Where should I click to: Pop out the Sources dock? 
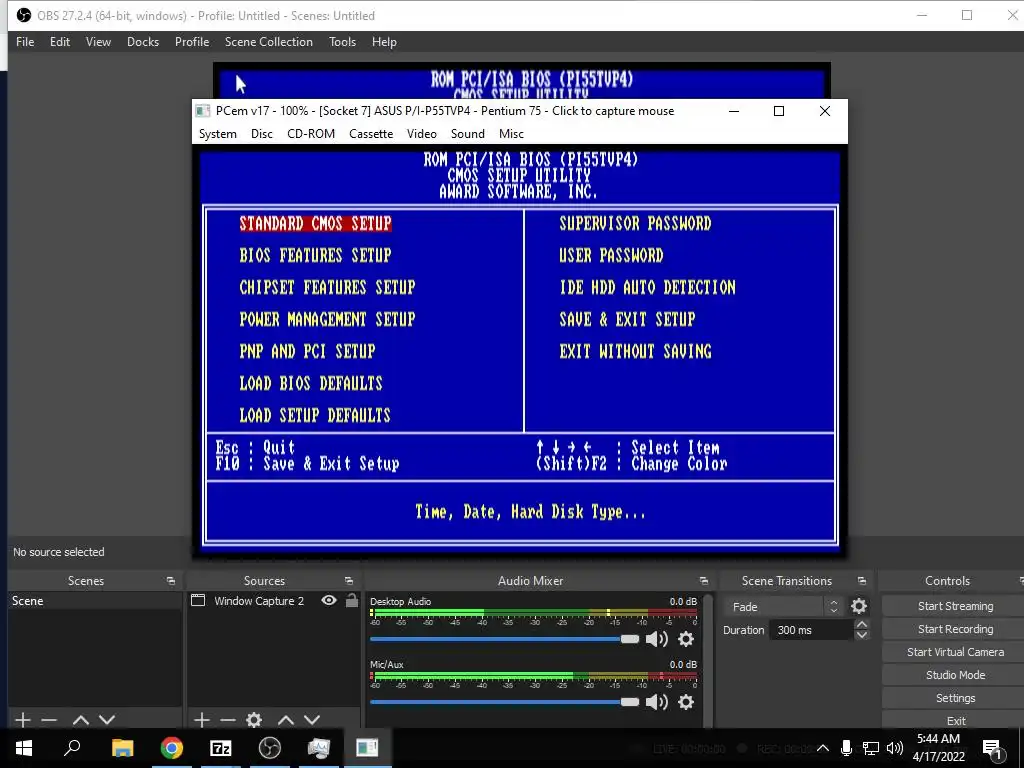click(349, 581)
